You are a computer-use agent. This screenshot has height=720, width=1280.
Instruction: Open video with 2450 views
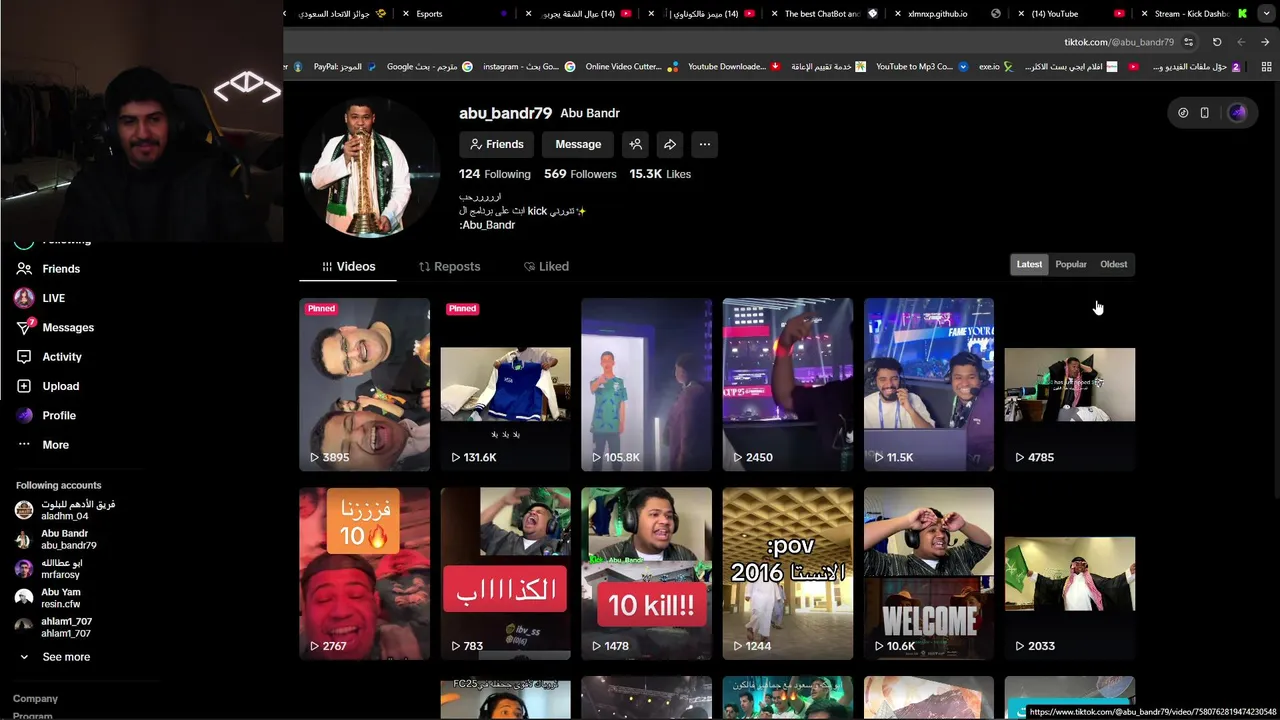coord(788,384)
